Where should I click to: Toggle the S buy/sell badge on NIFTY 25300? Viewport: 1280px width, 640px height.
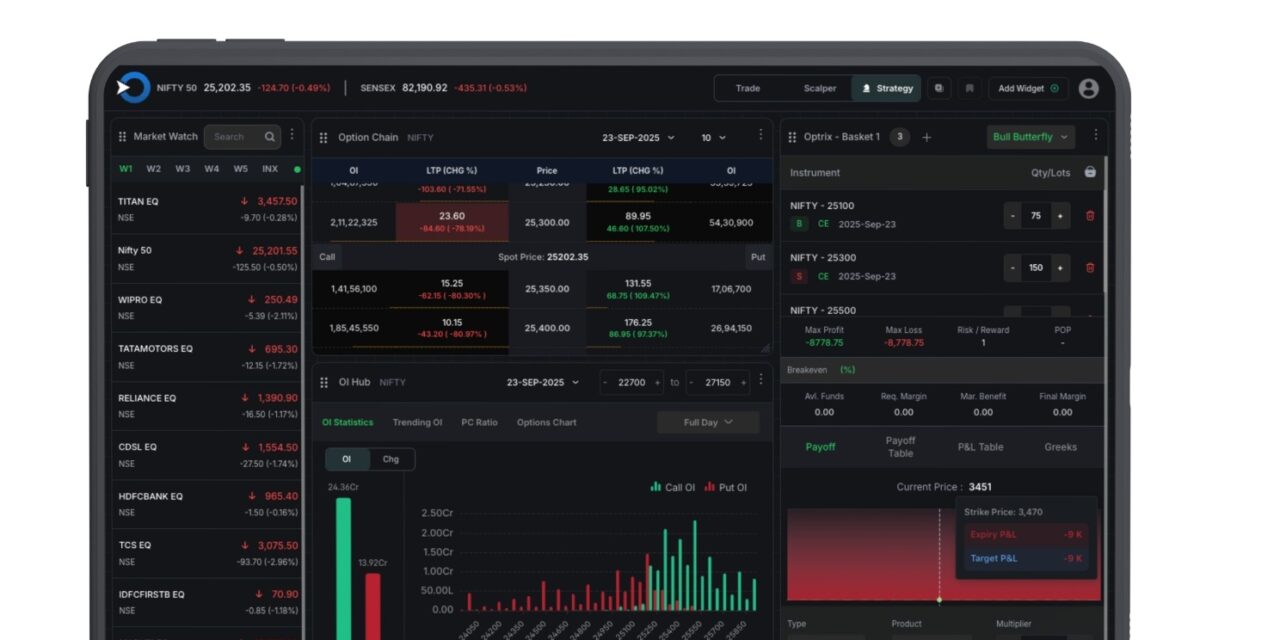pos(799,276)
